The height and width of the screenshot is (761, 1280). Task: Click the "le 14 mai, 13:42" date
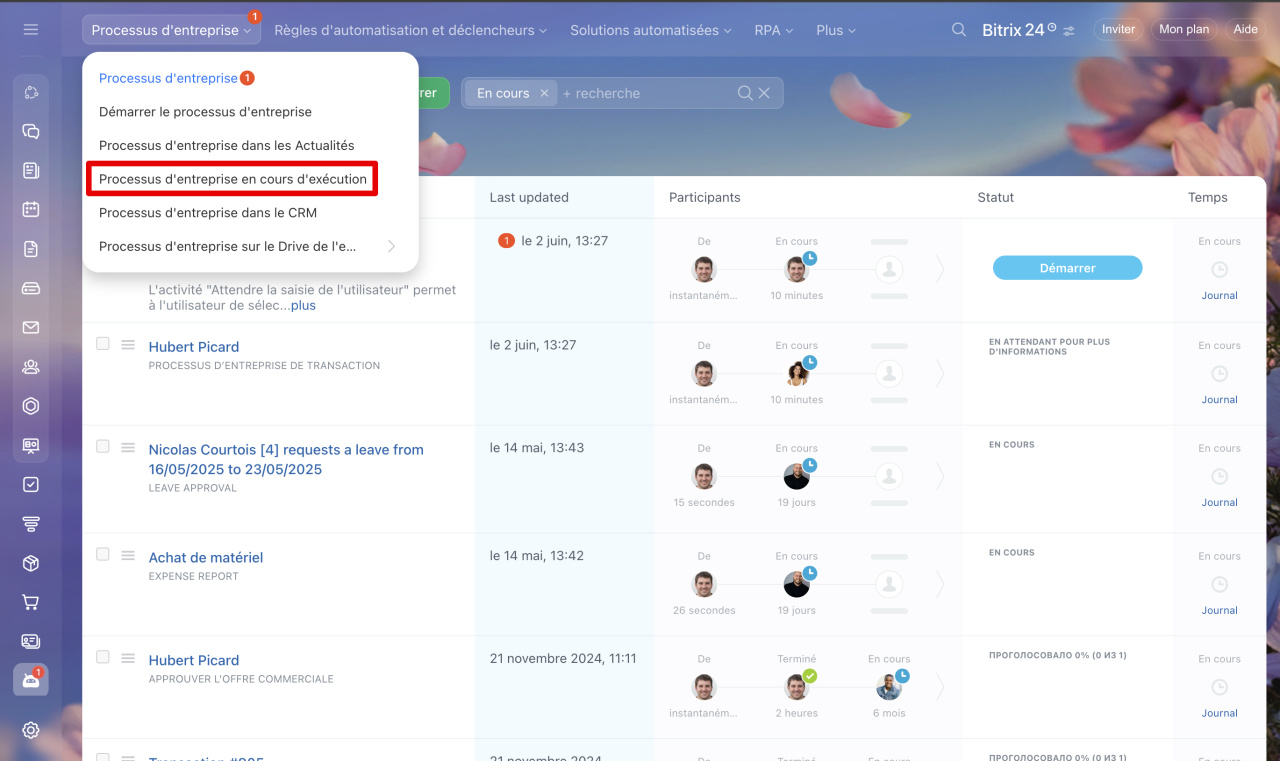click(x=537, y=556)
